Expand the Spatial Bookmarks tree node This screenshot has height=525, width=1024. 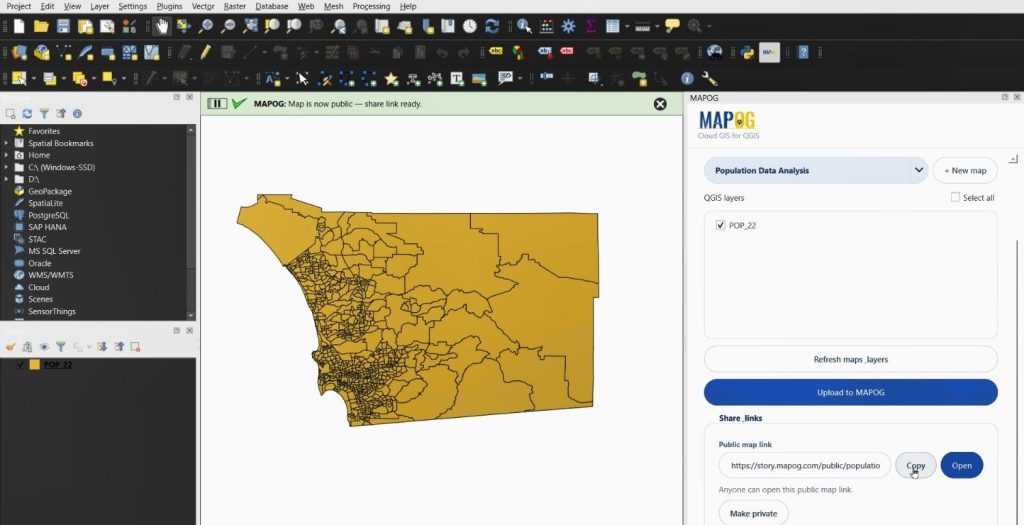[7, 143]
